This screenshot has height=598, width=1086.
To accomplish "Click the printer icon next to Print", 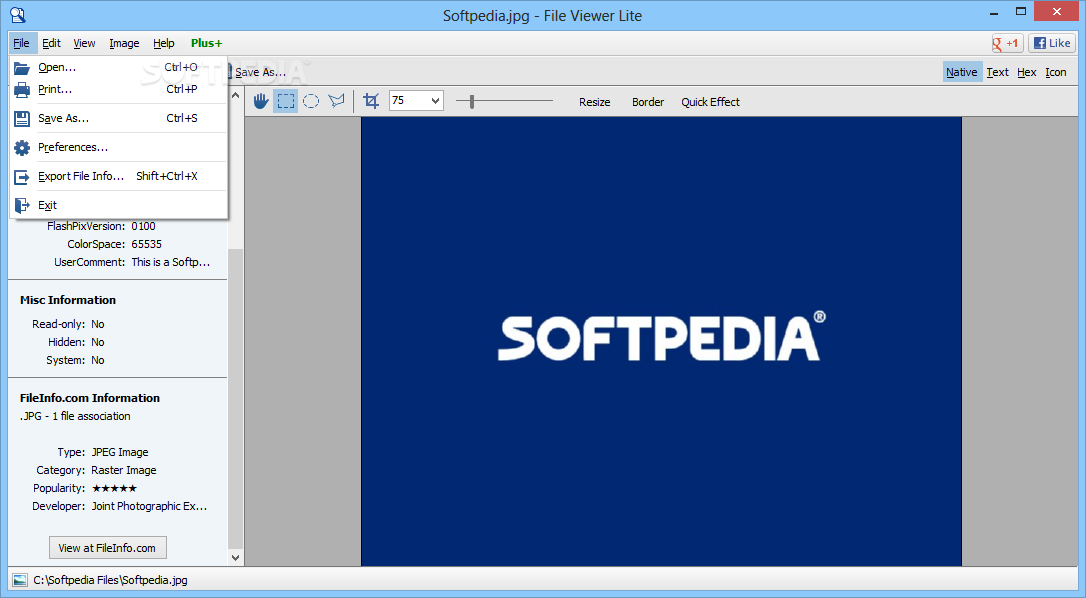I will (x=22, y=89).
